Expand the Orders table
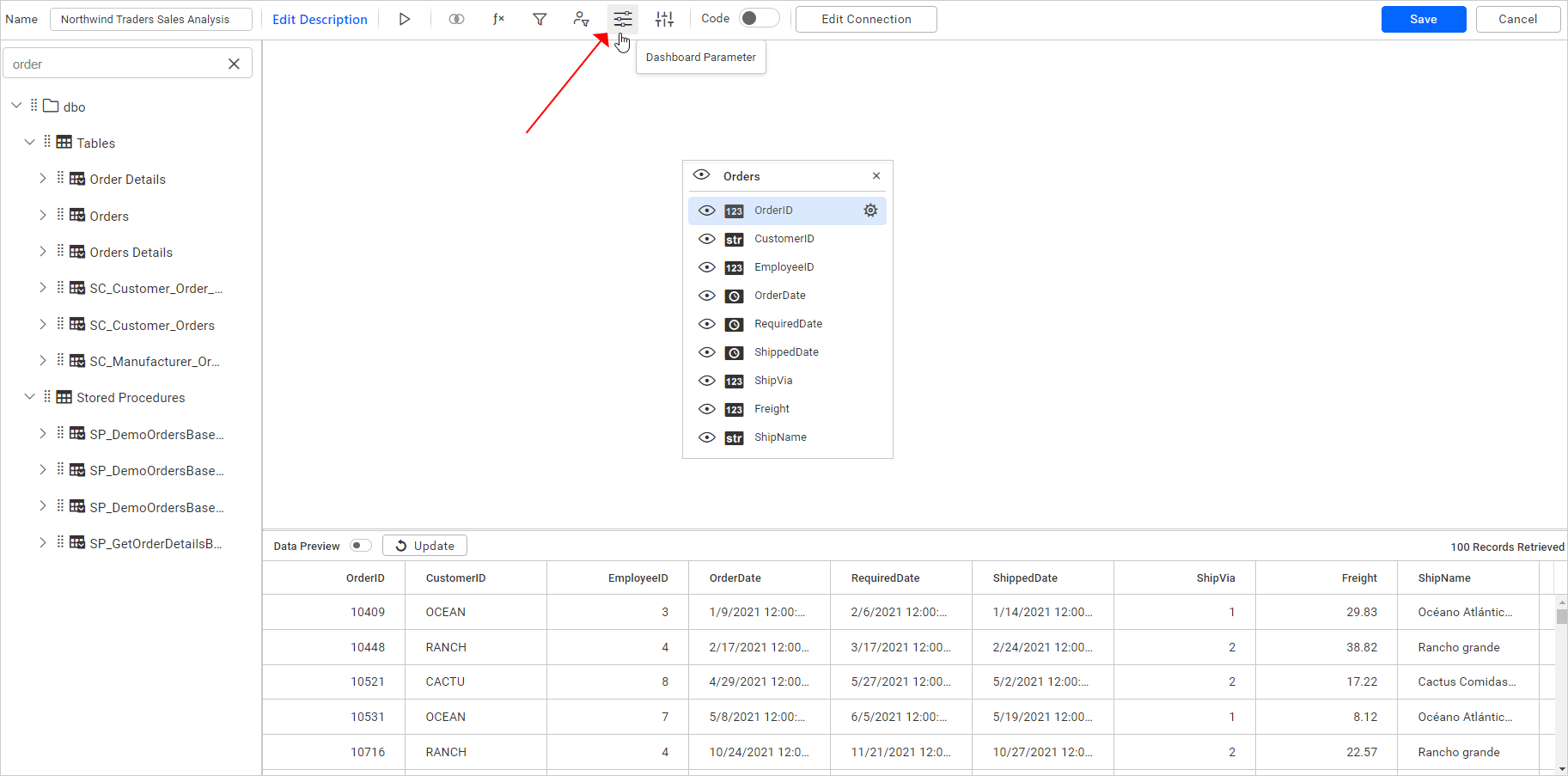The width and height of the screenshot is (1568, 776). point(42,215)
